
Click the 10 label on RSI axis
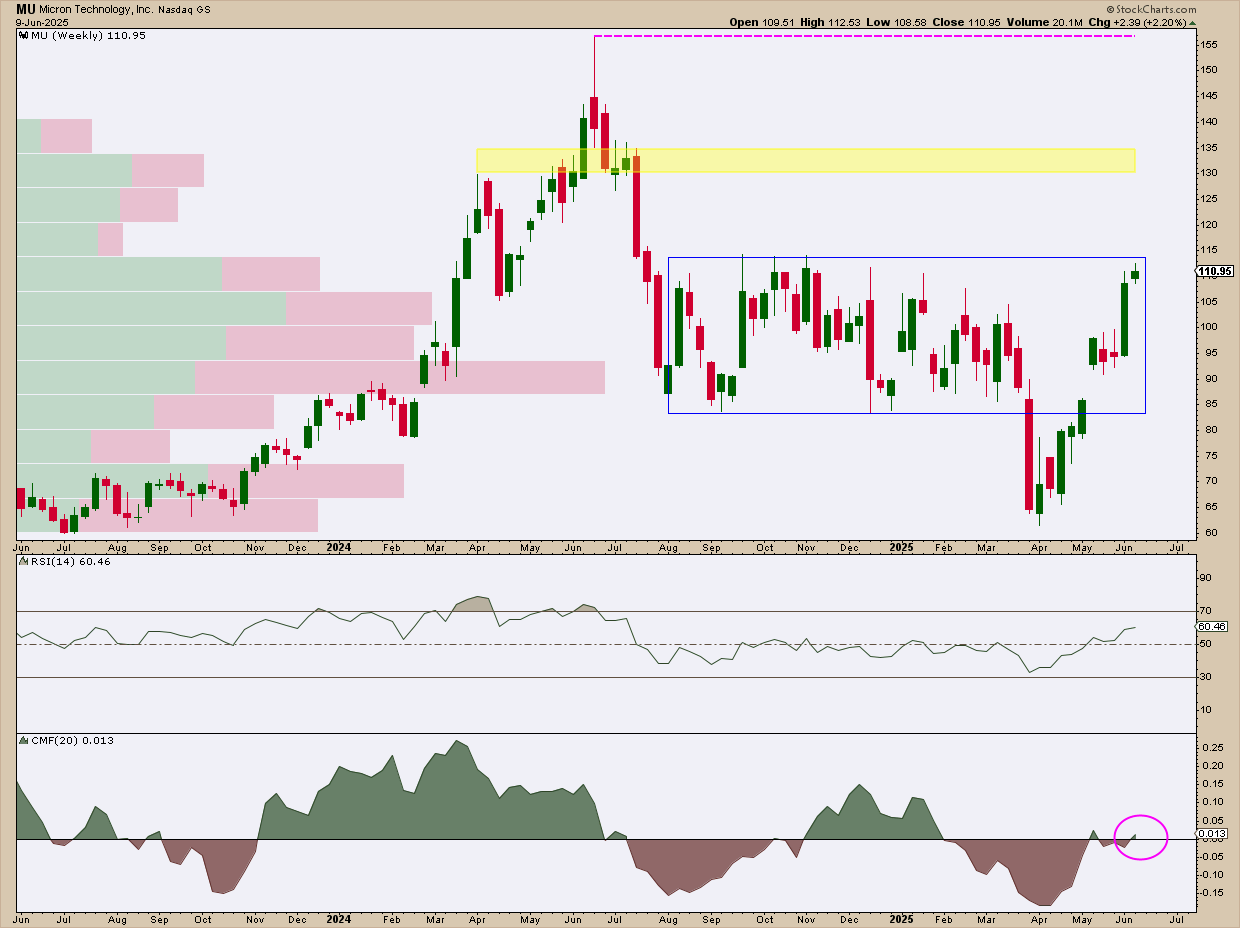click(x=1208, y=710)
